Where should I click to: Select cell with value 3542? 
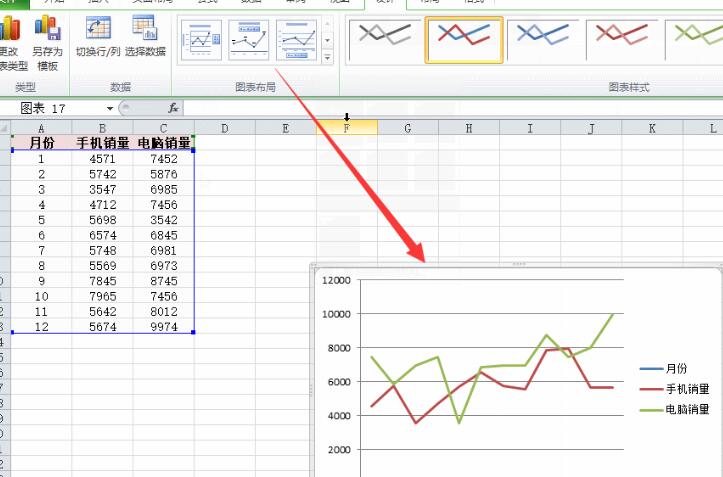tap(164, 220)
